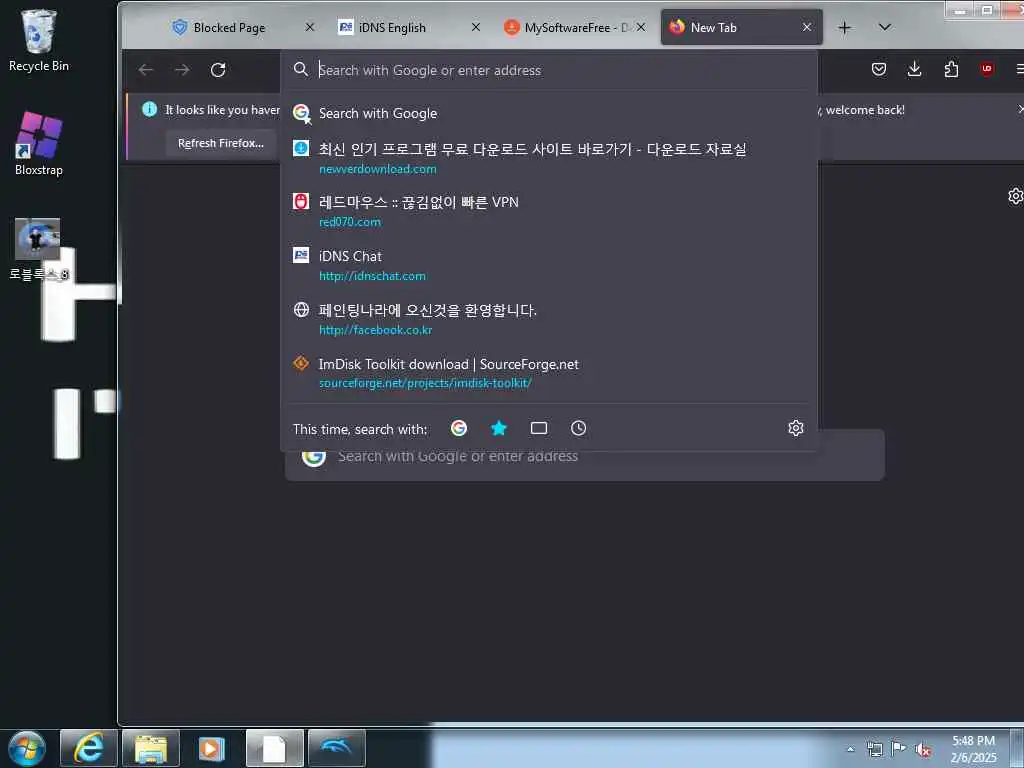
Task: Click the dolphin app taskbar icon
Action: coord(336,748)
